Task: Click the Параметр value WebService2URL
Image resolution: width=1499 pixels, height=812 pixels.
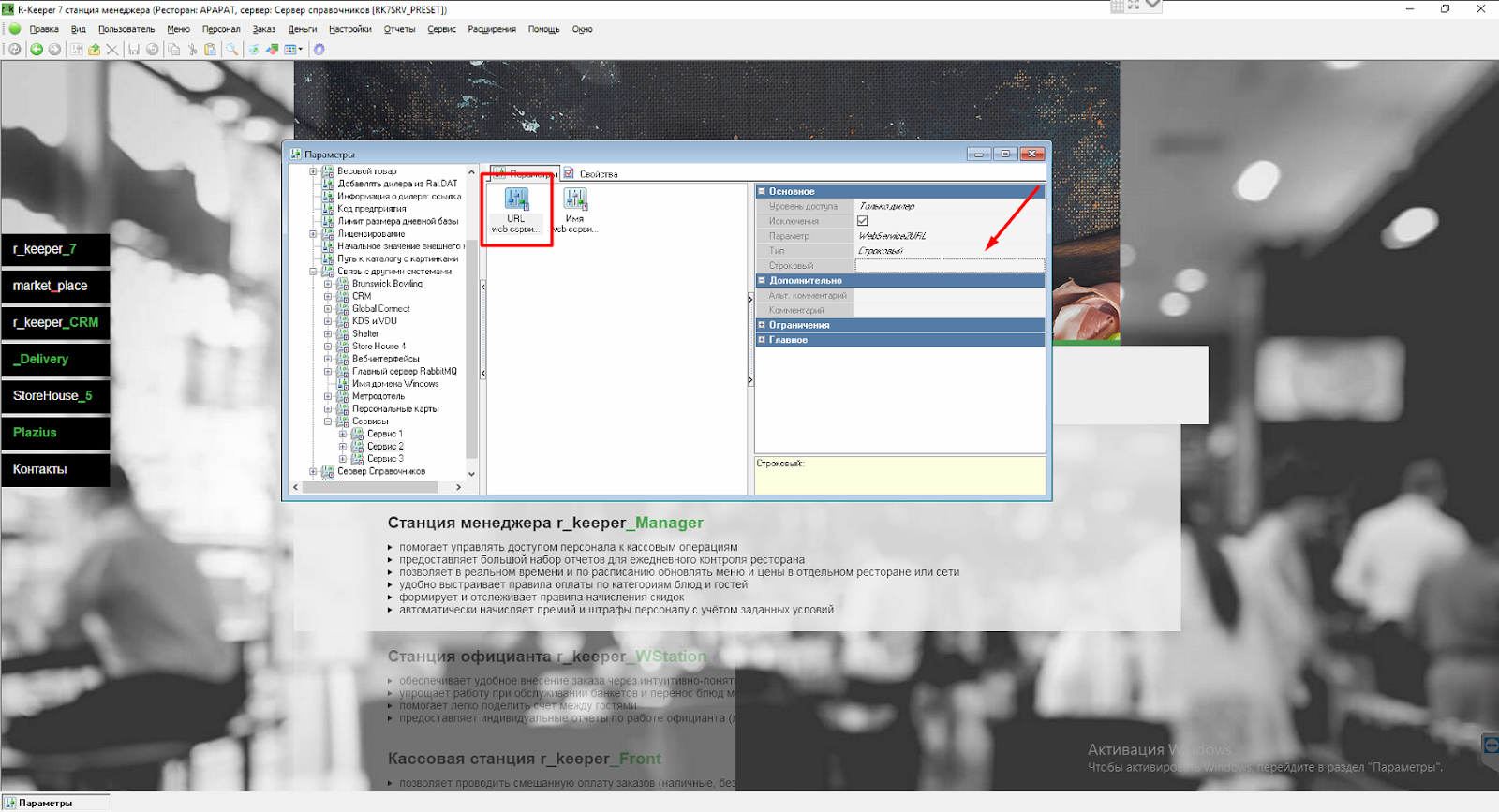Action: 892,236
